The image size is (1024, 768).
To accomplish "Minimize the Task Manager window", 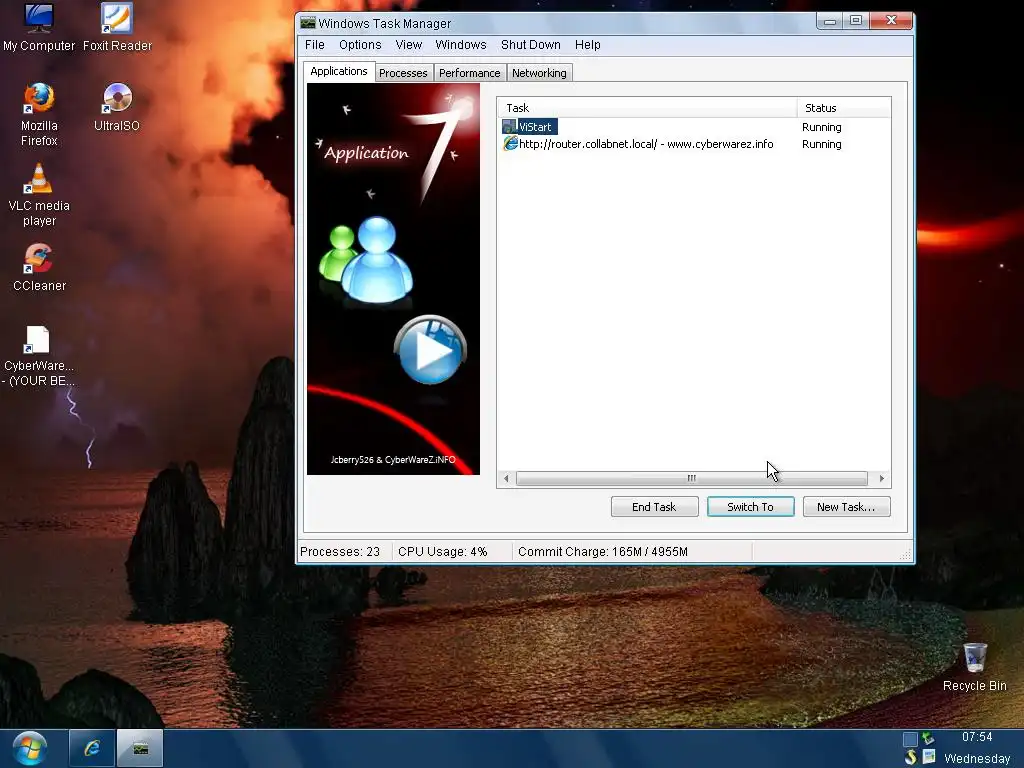I will (830, 21).
